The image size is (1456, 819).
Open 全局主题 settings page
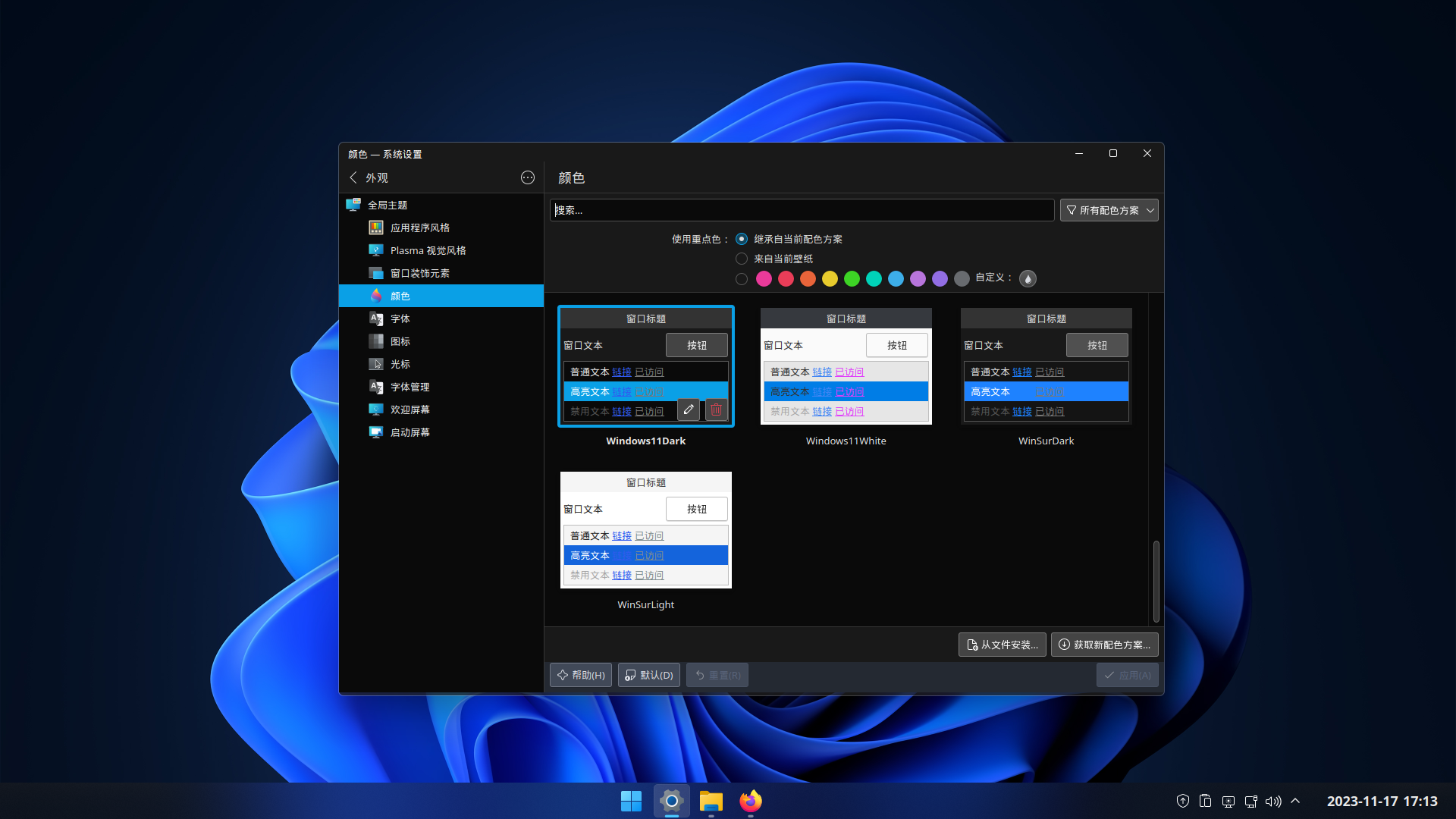click(x=441, y=205)
